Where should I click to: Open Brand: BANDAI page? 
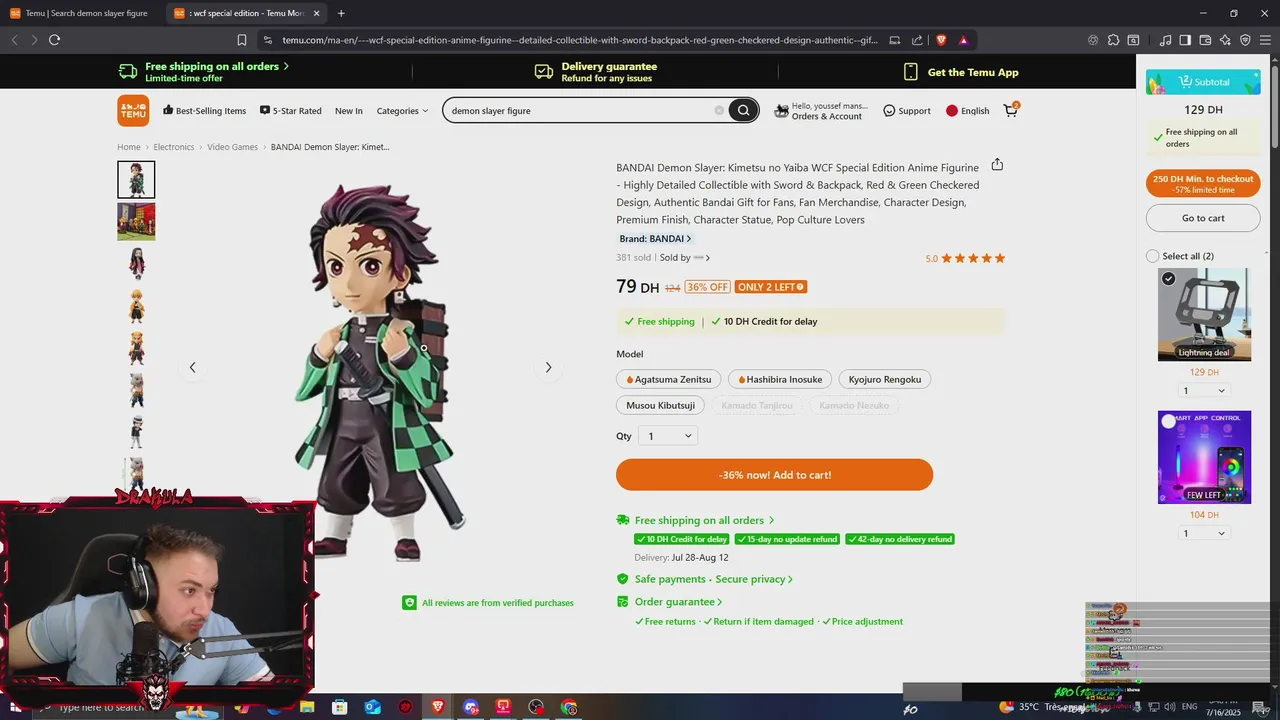(655, 239)
